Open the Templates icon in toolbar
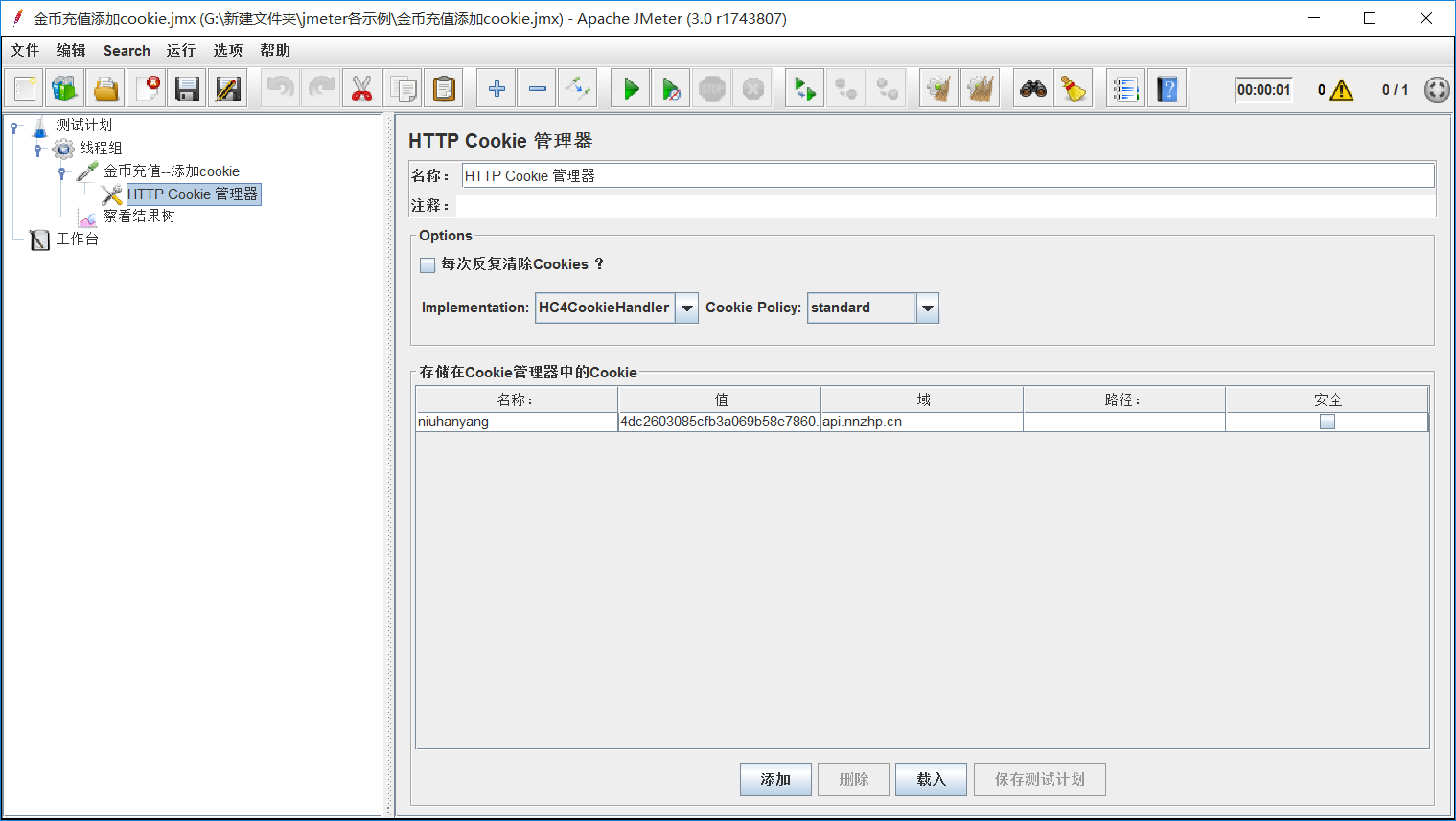This screenshot has height=821, width=1456. click(x=65, y=89)
